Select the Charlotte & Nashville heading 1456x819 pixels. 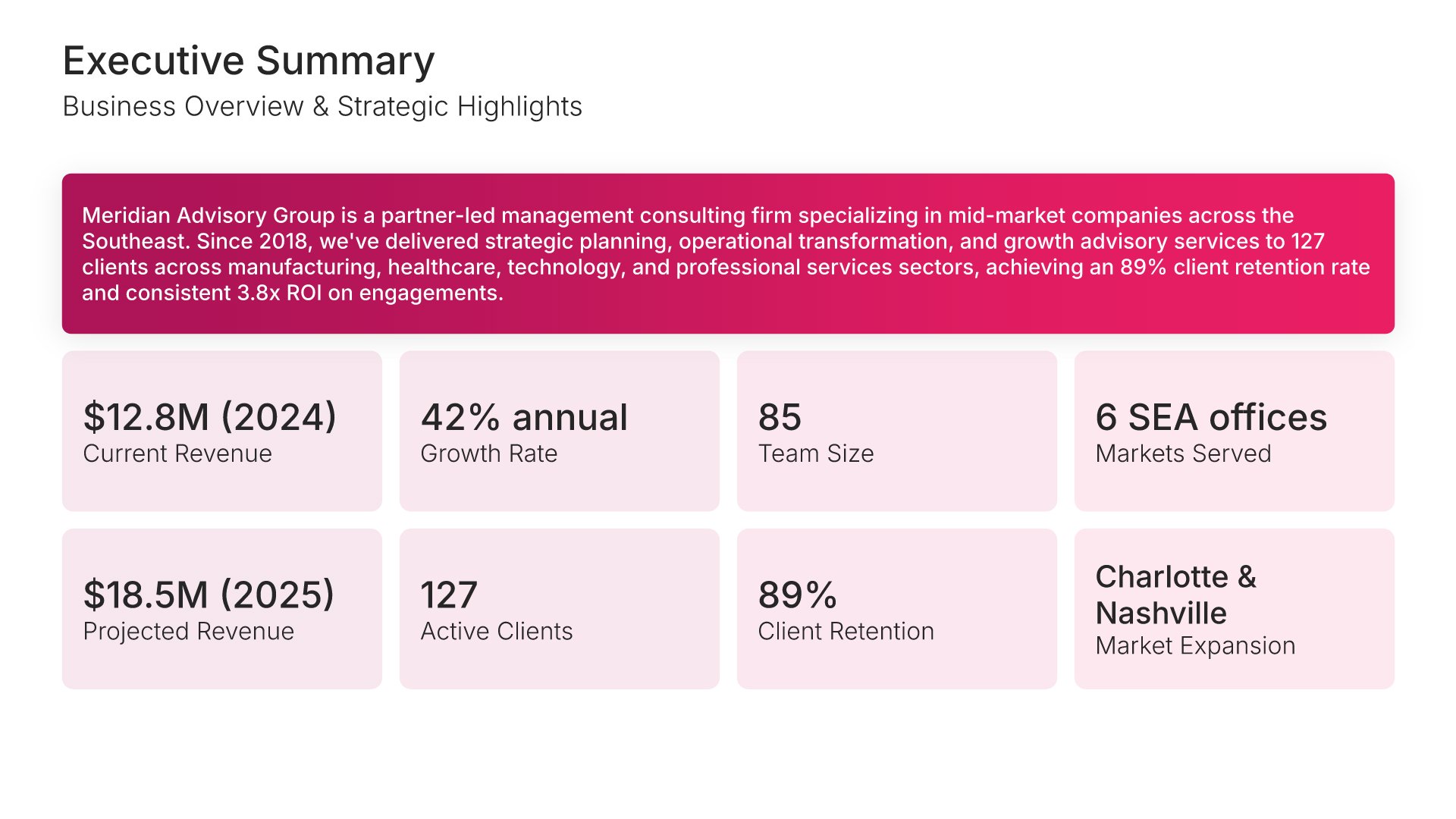click(1175, 595)
